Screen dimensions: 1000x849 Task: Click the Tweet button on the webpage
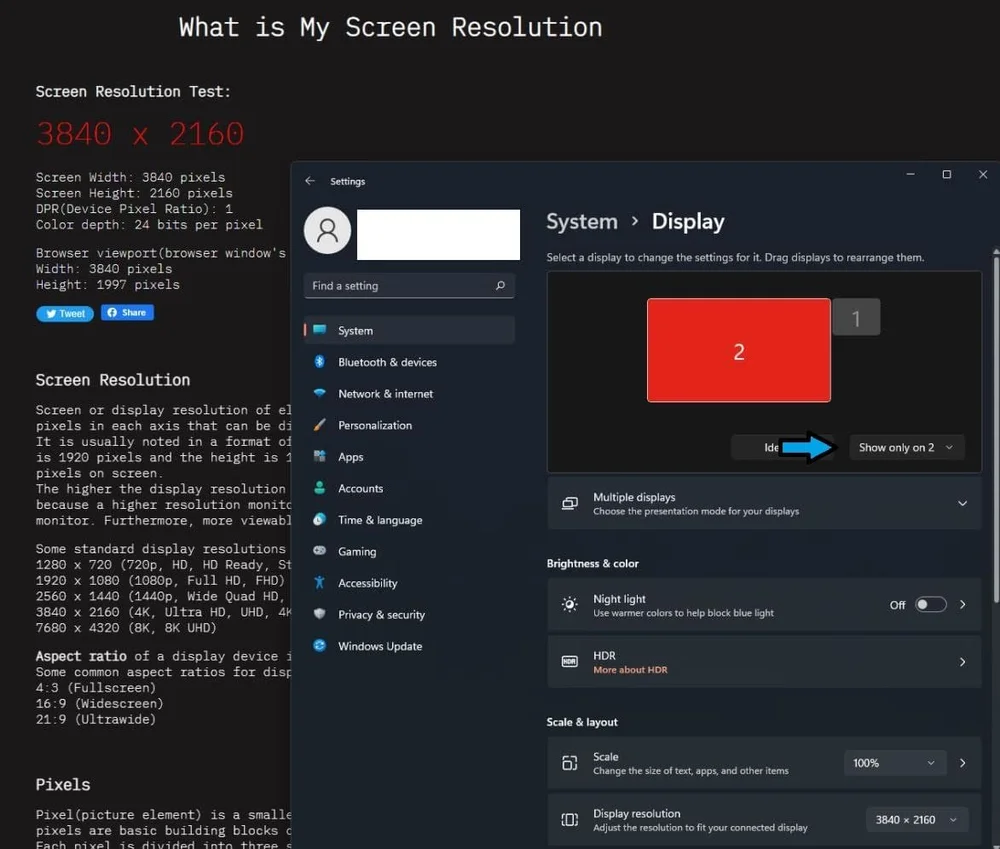65,313
